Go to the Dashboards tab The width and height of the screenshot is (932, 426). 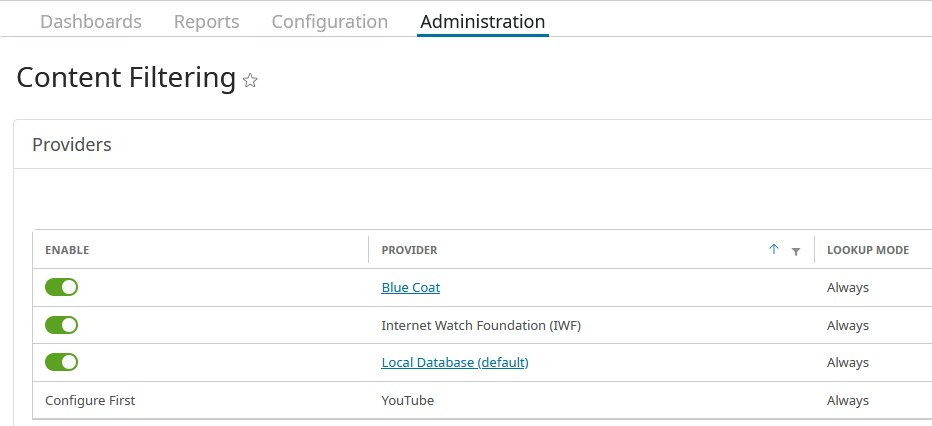91,21
